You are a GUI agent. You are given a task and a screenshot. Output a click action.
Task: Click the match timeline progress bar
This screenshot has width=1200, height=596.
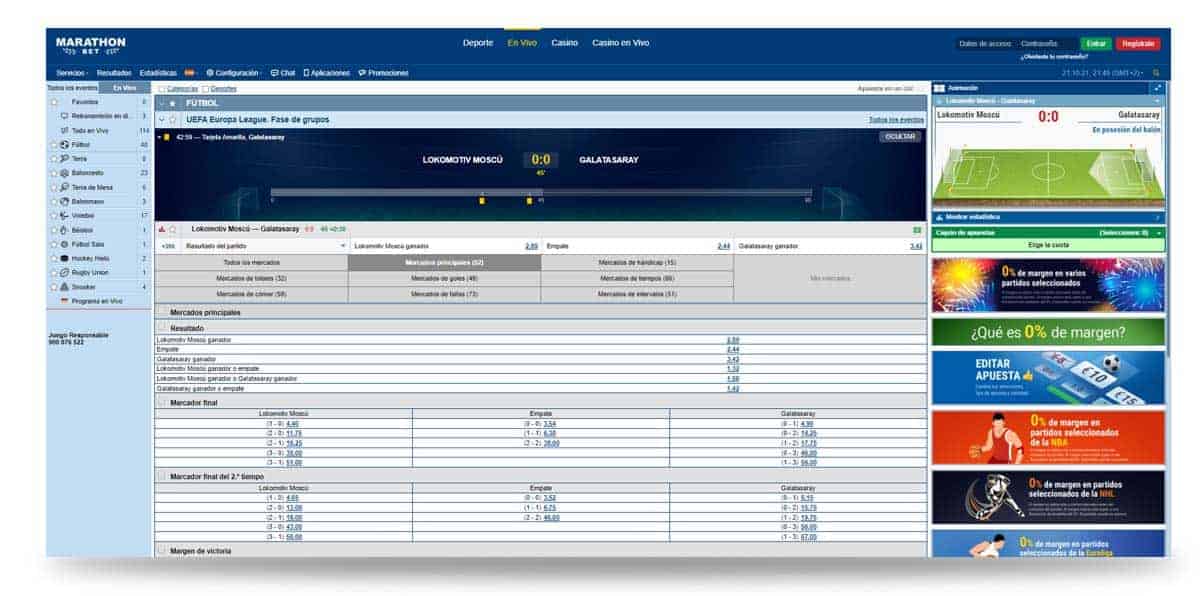pos(541,192)
